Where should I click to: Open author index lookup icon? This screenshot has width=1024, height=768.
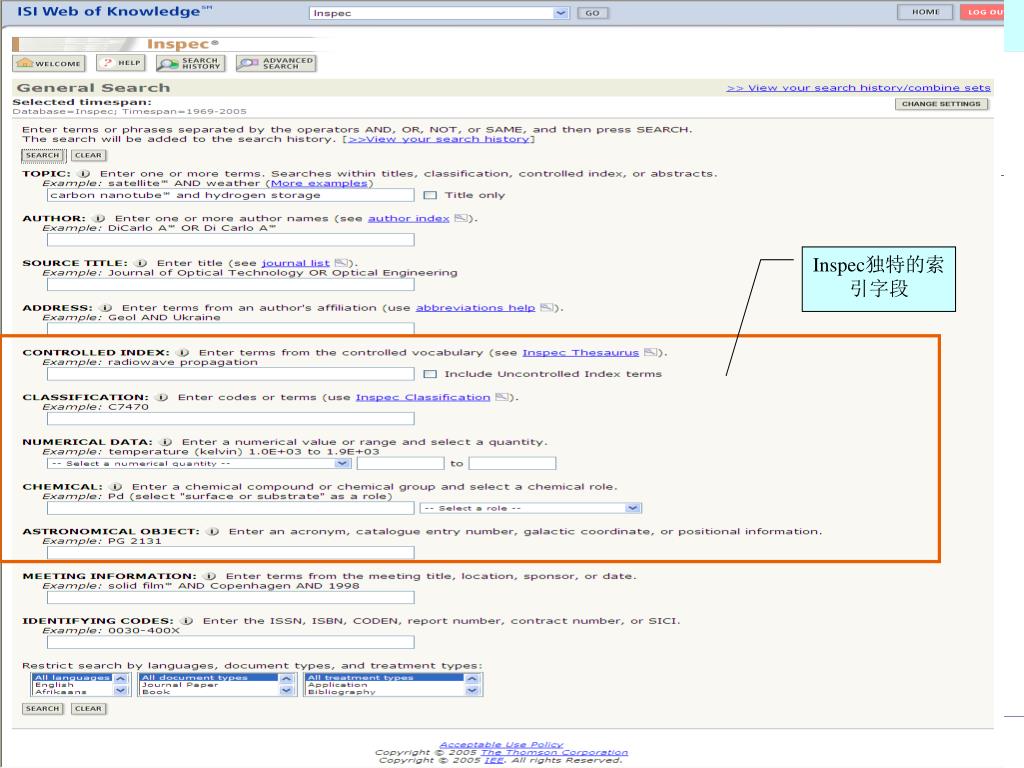(461, 218)
